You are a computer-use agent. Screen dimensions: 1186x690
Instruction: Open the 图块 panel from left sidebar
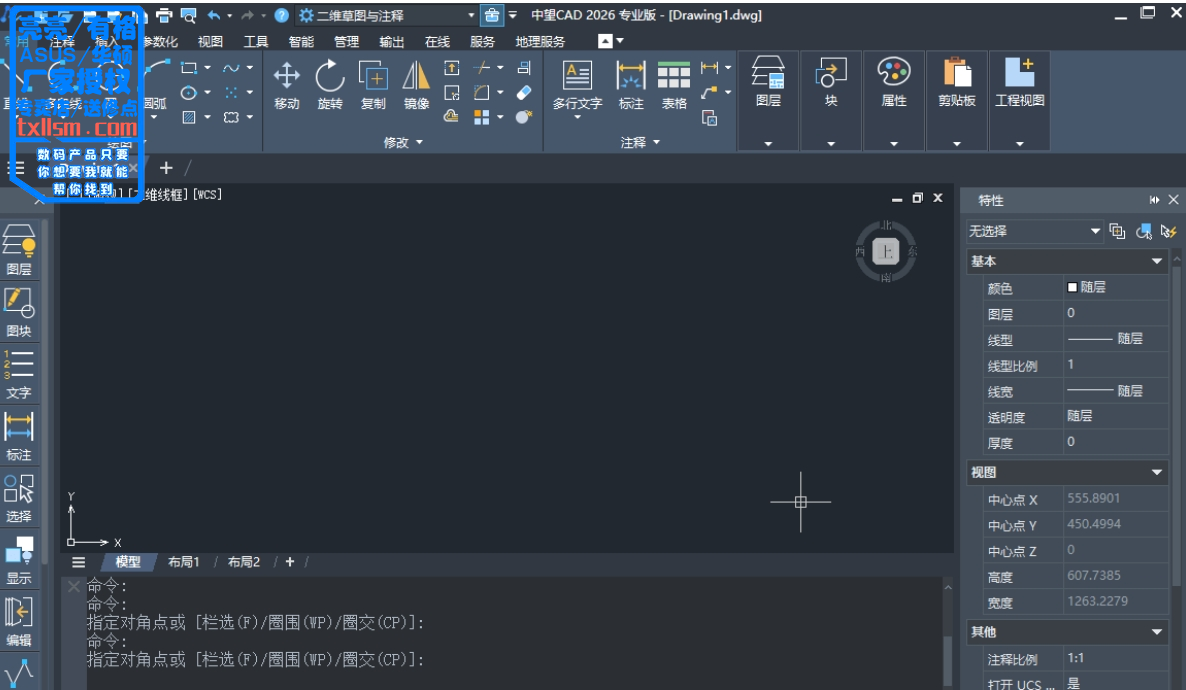point(19,311)
